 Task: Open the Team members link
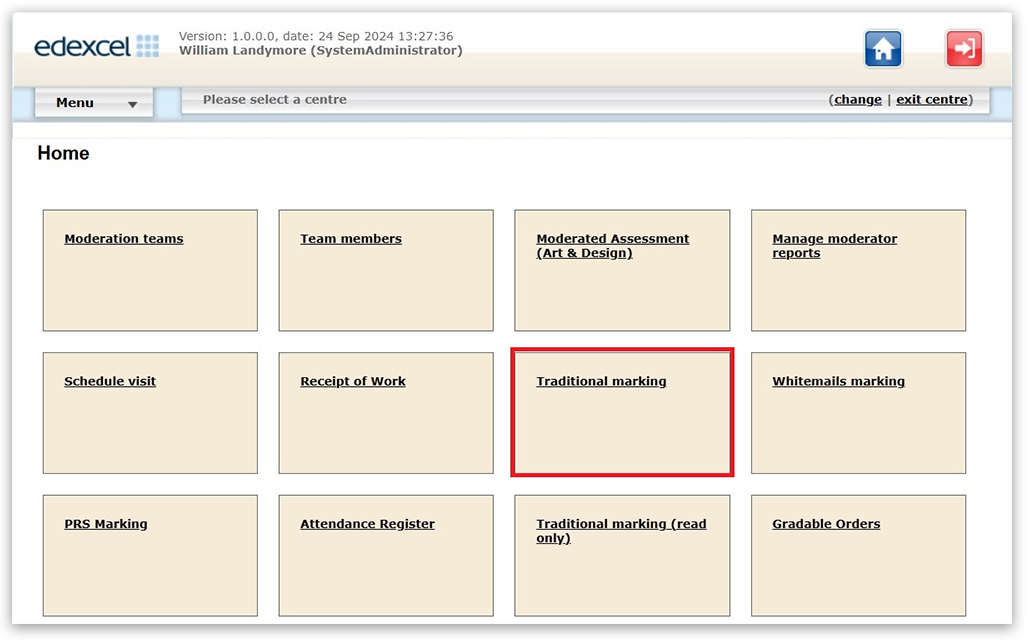pyautogui.click(x=351, y=239)
